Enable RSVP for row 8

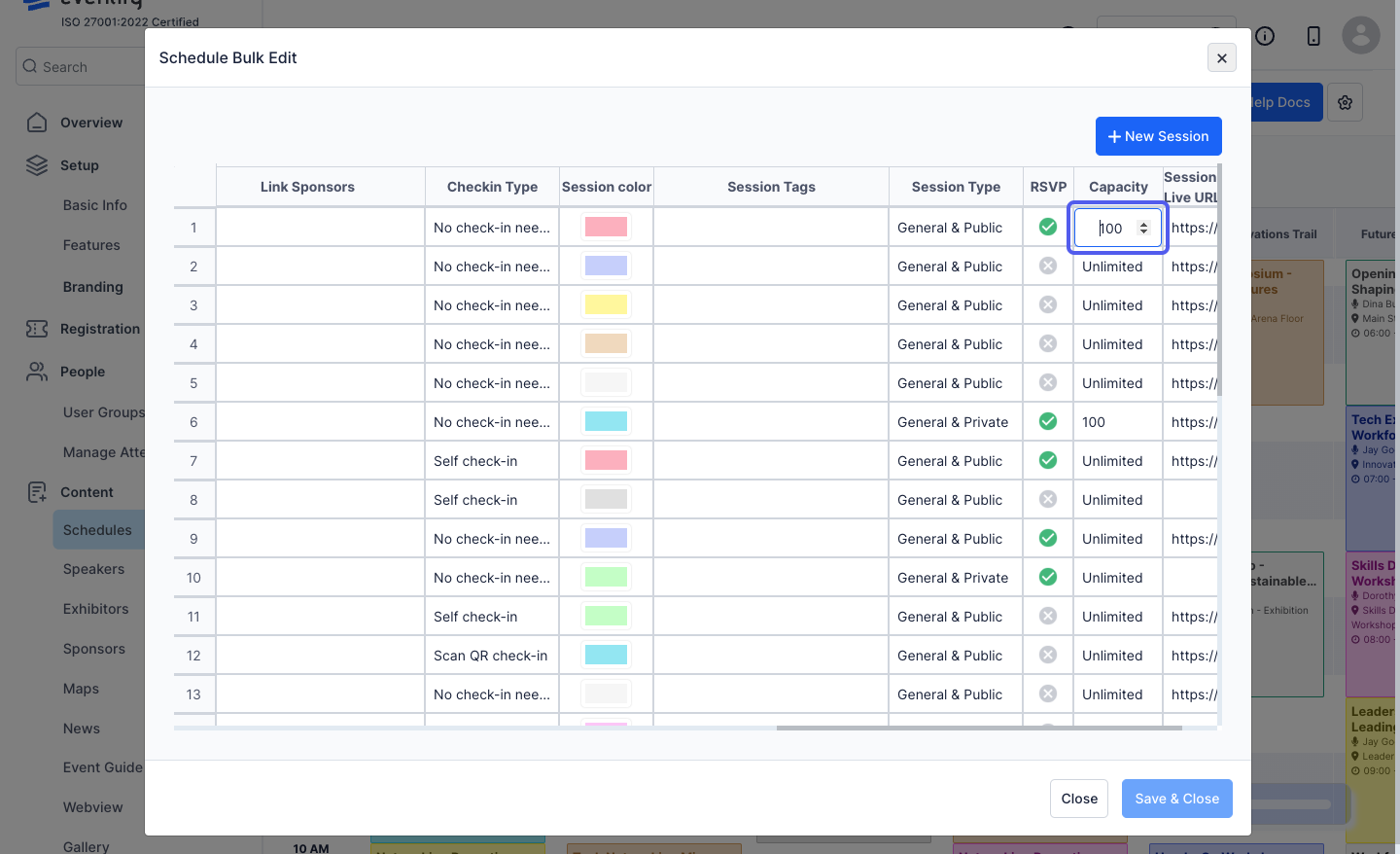(1048, 499)
